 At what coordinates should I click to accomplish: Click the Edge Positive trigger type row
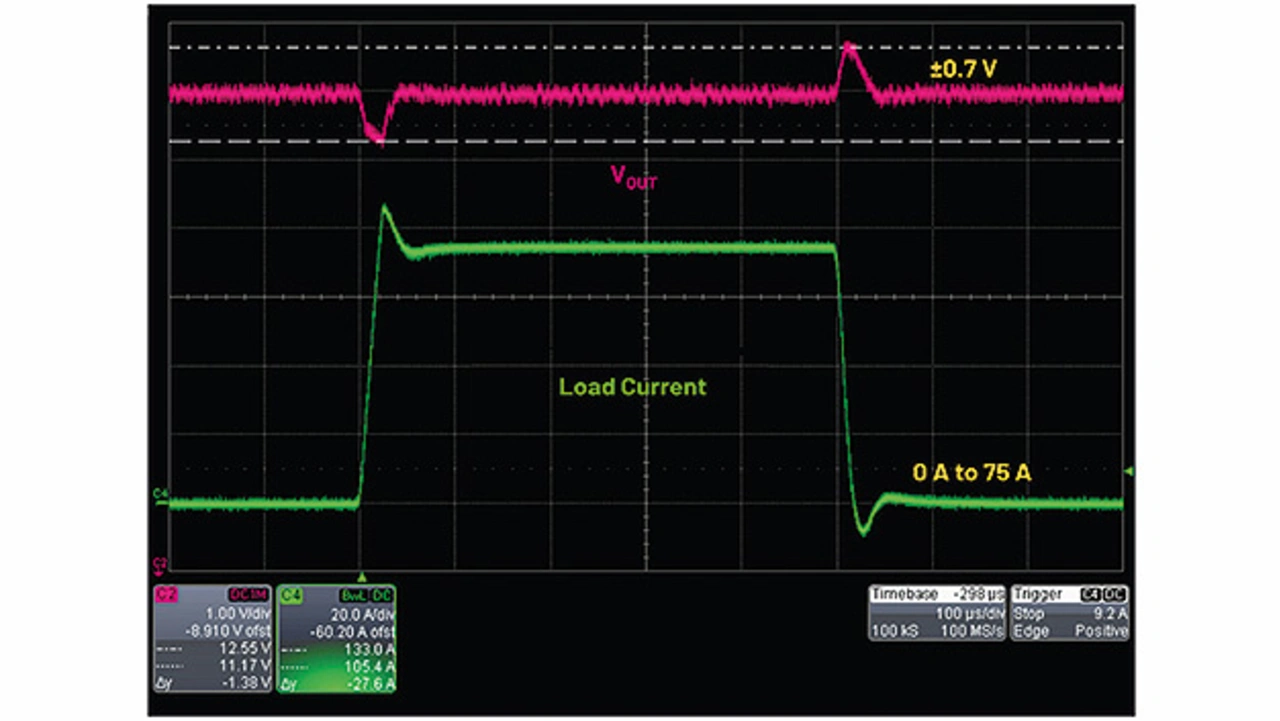(x=1070, y=632)
